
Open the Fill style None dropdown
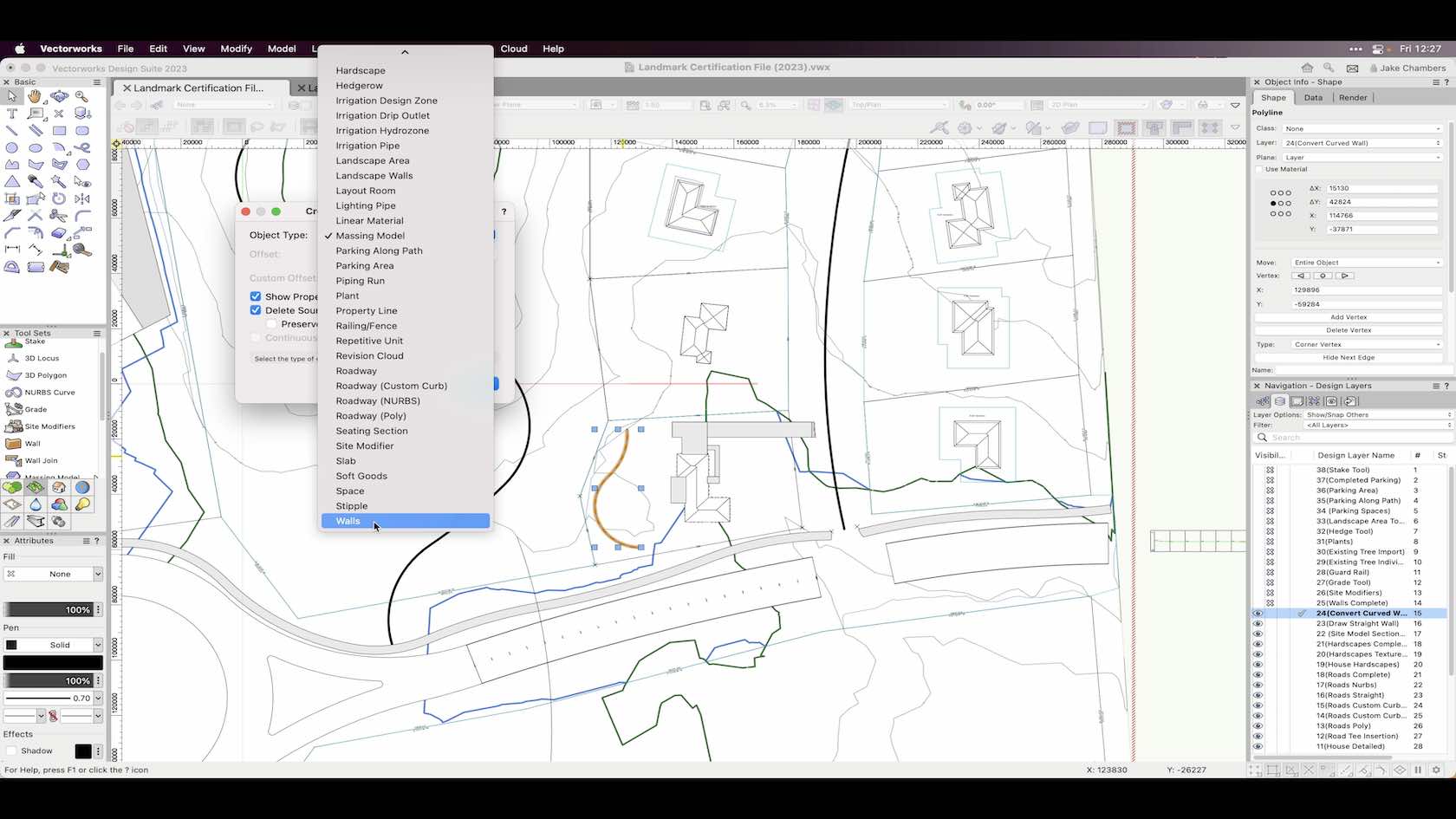(x=53, y=575)
